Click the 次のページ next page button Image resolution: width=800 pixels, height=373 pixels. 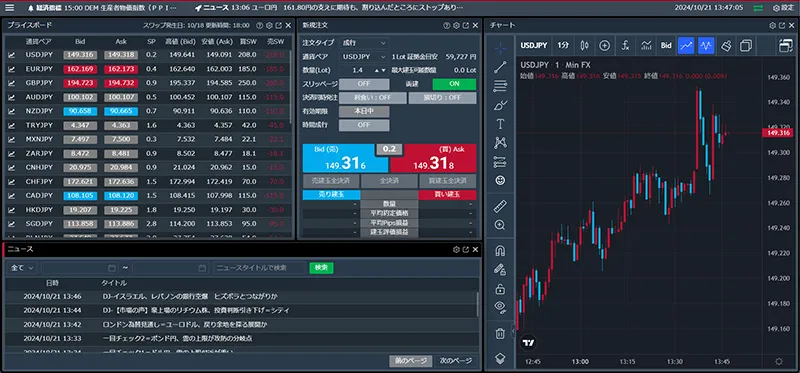coord(456,361)
